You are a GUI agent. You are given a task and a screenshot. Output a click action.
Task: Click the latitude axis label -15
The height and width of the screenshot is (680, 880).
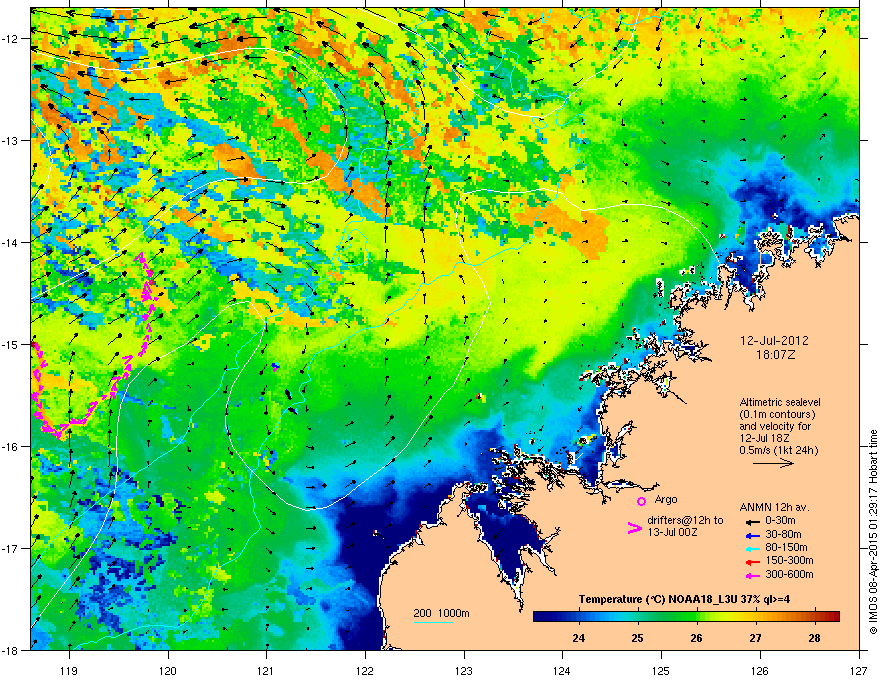(12, 344)
